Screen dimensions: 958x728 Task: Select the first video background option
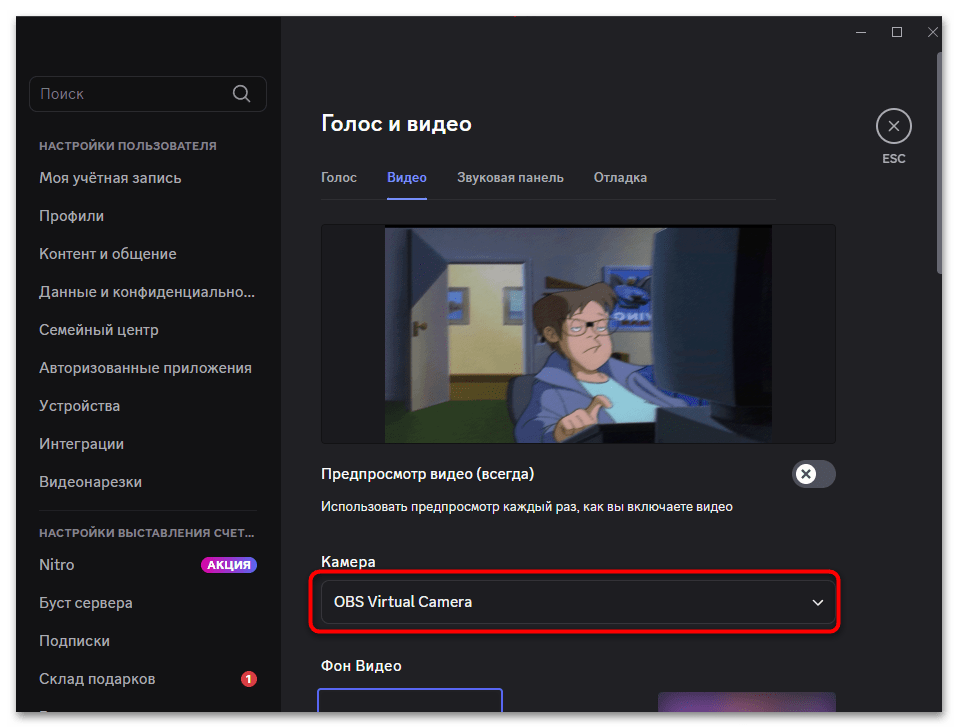[x=410, y=701]
